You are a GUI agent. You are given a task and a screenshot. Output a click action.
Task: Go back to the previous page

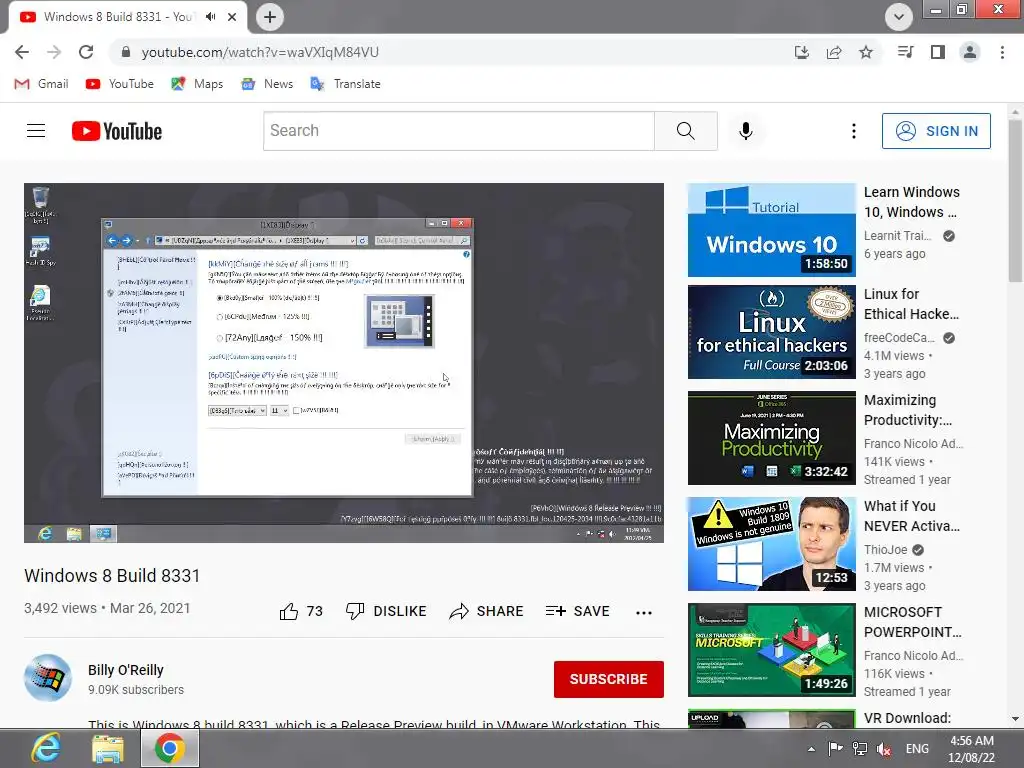[x=22, y=52]
